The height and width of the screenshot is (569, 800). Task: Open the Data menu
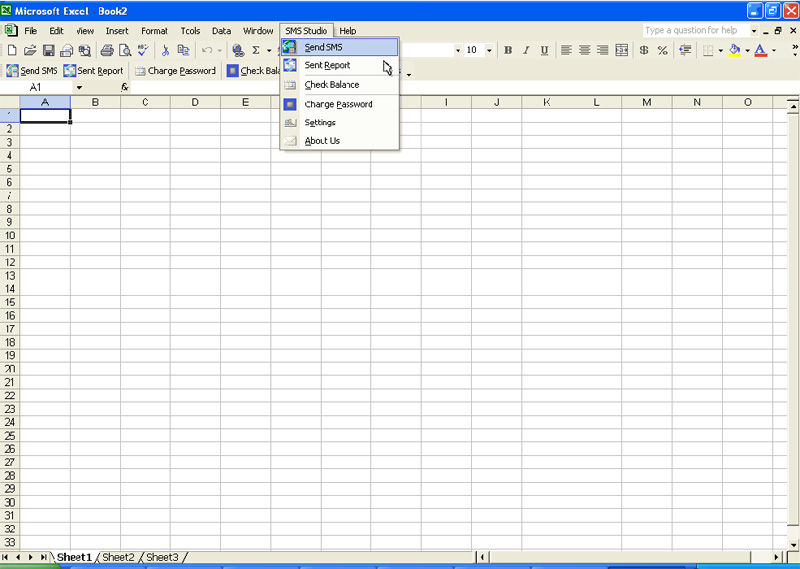[x=221, y=31]
